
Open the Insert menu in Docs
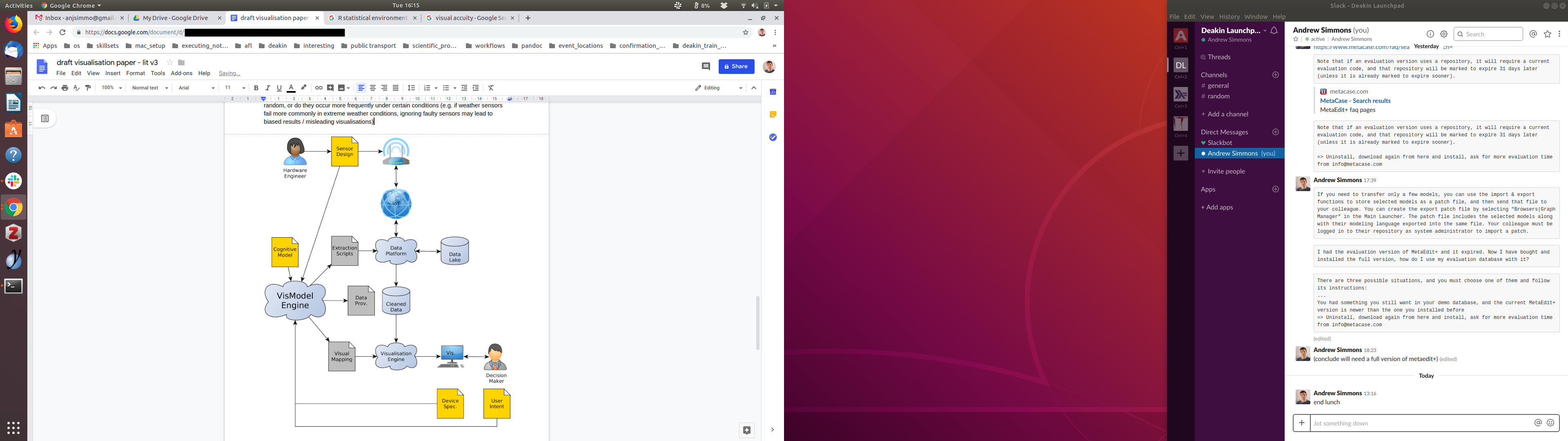[113, 73]
